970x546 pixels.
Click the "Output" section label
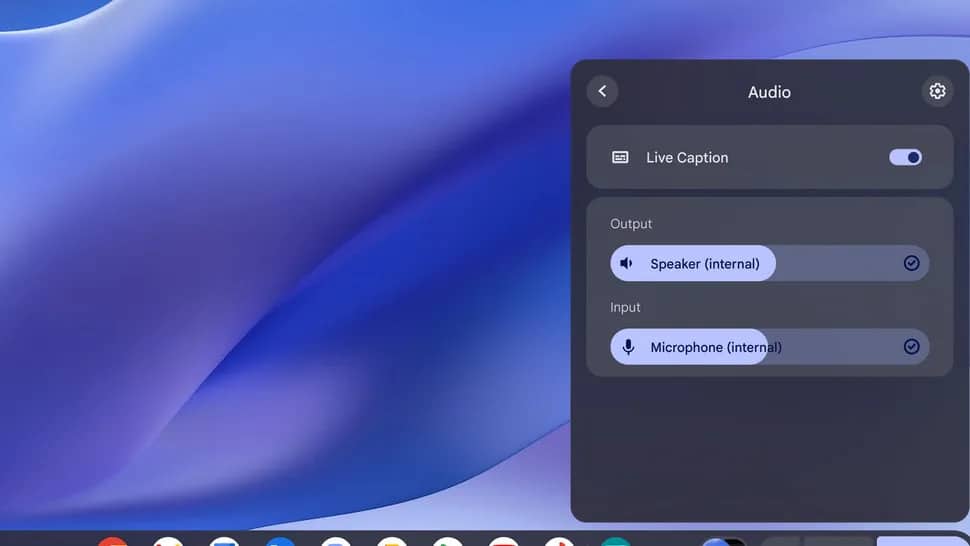(631, 224)
